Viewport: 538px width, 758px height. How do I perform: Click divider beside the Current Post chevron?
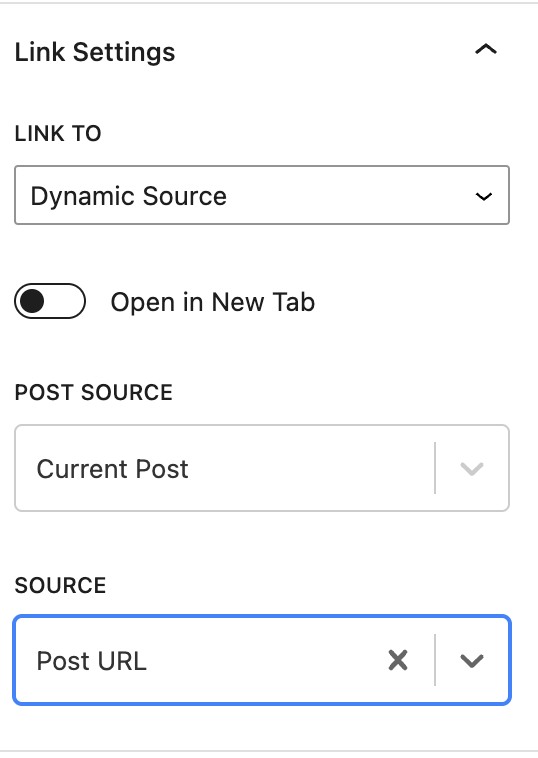point(435,468)
